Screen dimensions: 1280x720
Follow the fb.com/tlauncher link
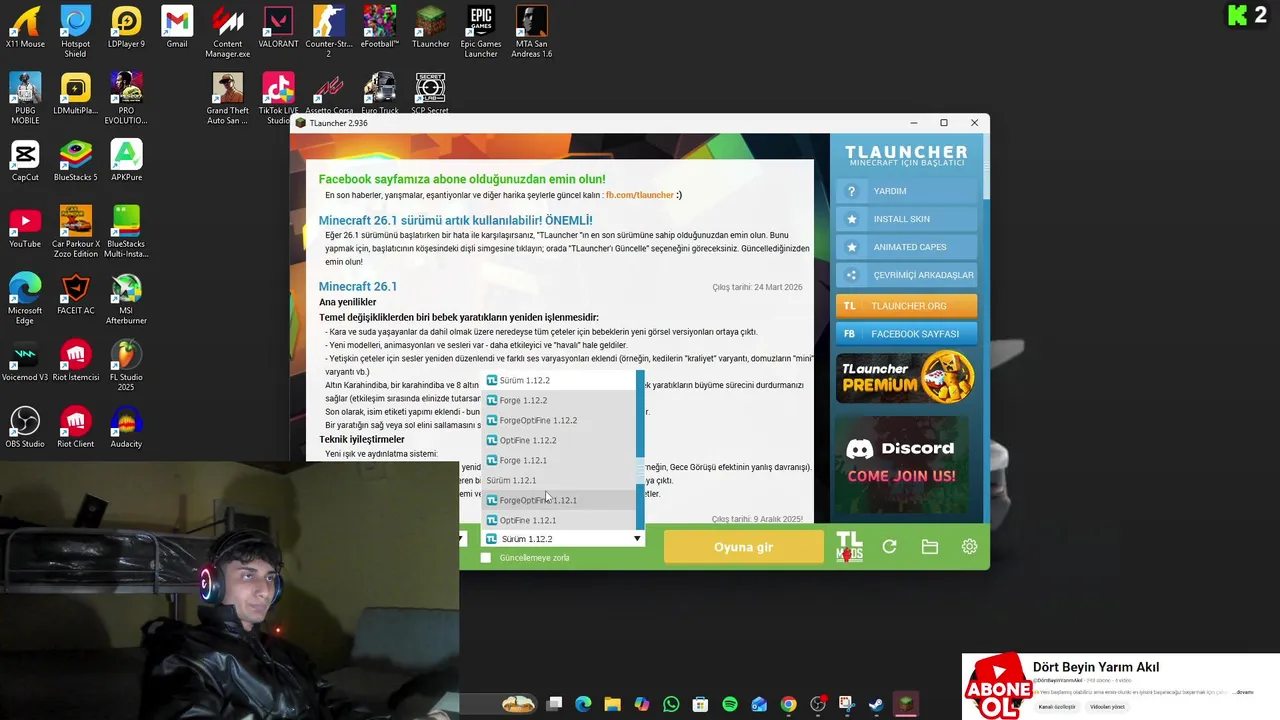click(x=639, y=195)
